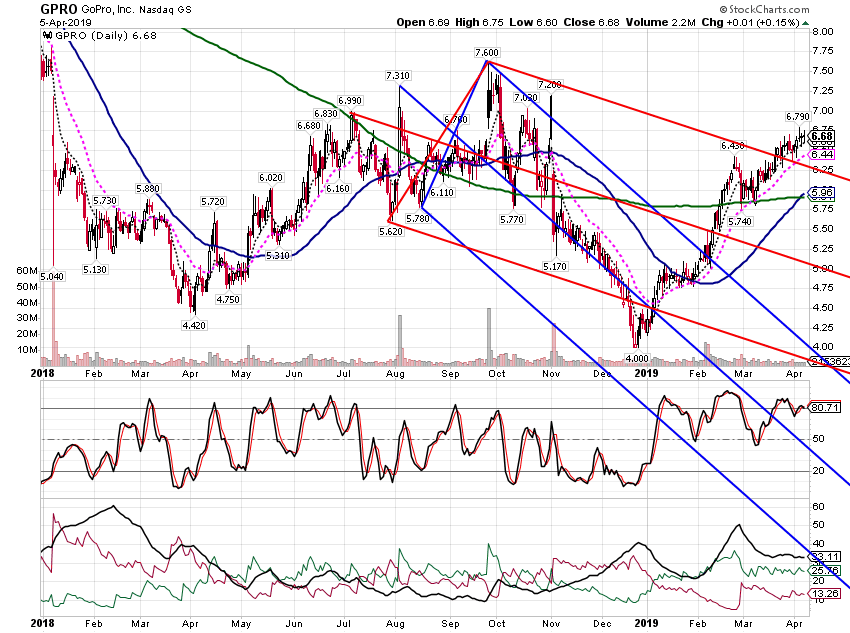Click the 7.600 peak price label
Image resolution: width=850 pixels, height=633 pixels.
coord(487,53)
